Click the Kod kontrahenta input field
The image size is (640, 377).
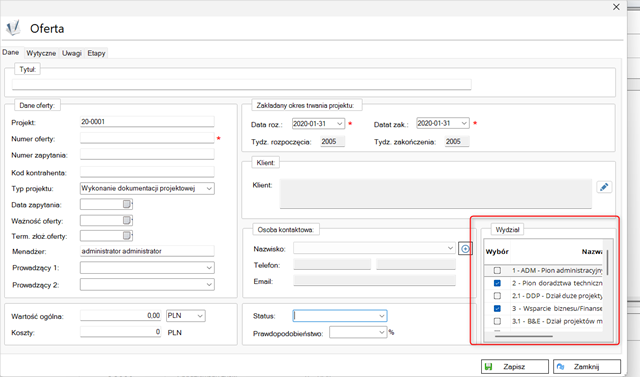click(x=147, y=172)
